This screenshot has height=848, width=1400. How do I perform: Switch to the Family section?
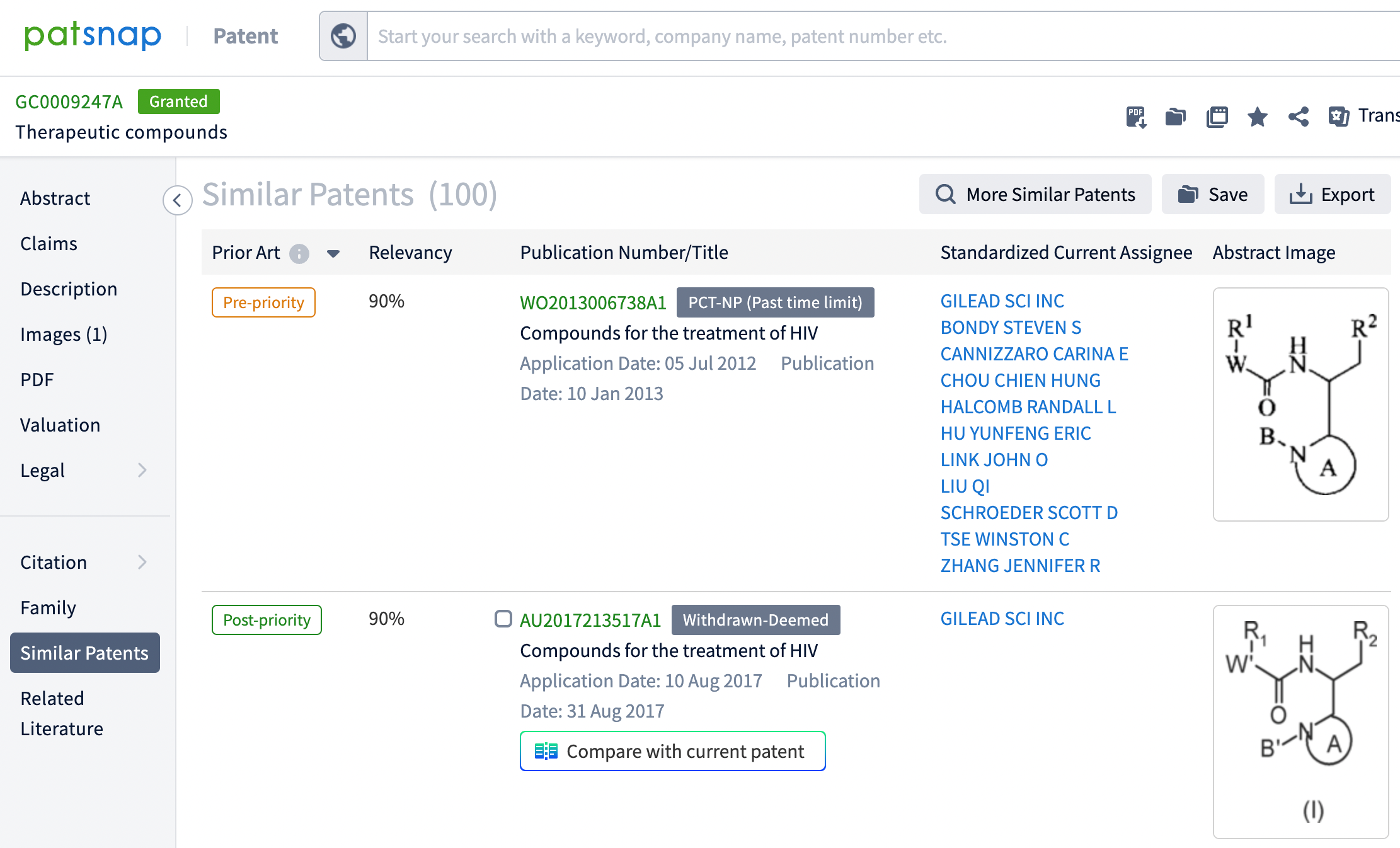tap(48, 607)
